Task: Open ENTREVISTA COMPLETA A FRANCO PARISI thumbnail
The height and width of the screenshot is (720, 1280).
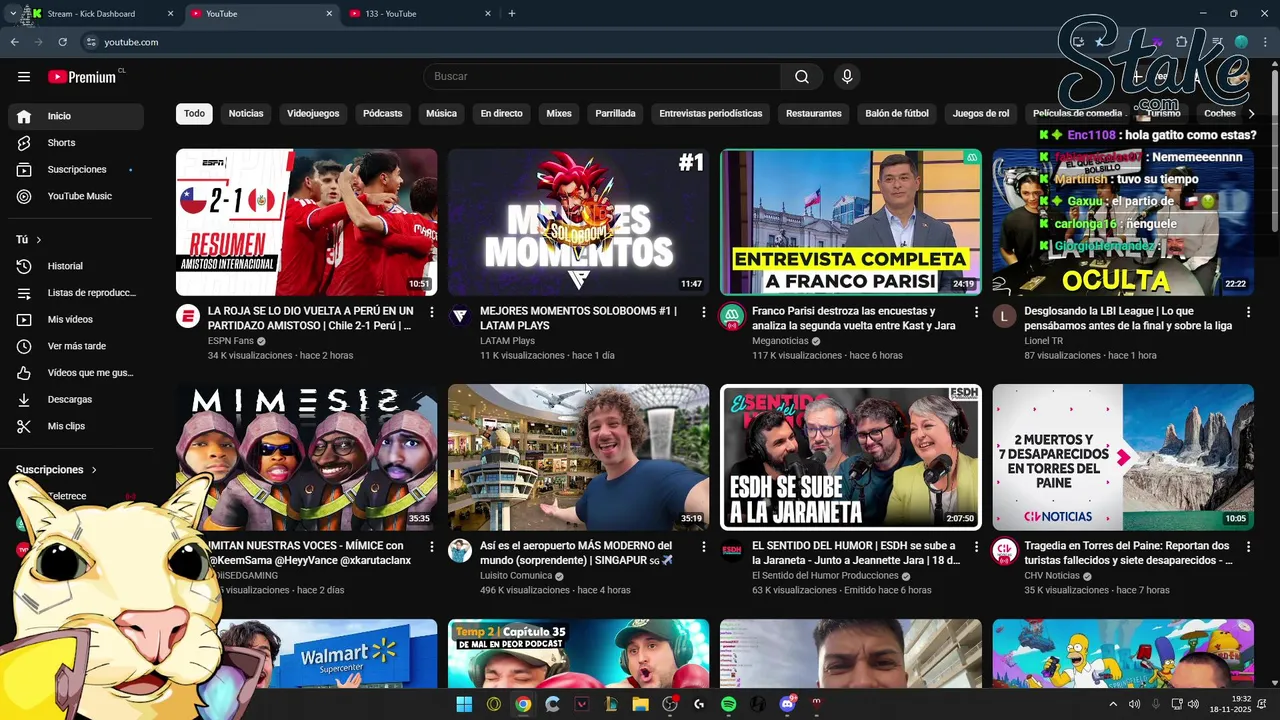Action: (851, 222)
